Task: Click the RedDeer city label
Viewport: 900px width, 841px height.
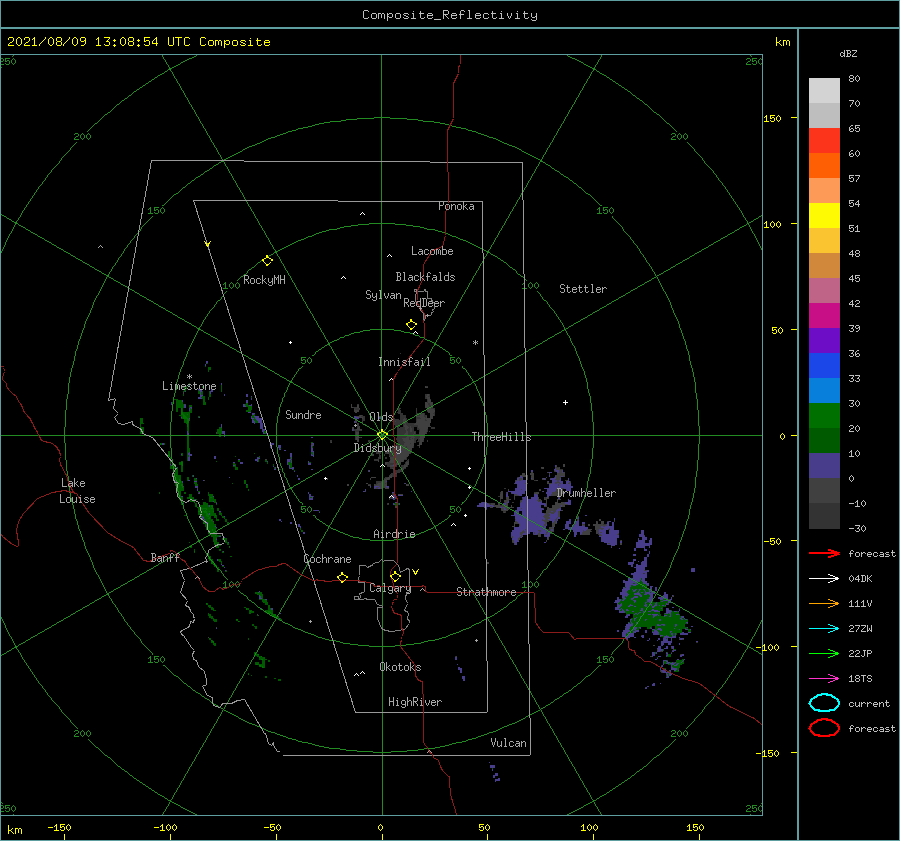Action: 424,303
